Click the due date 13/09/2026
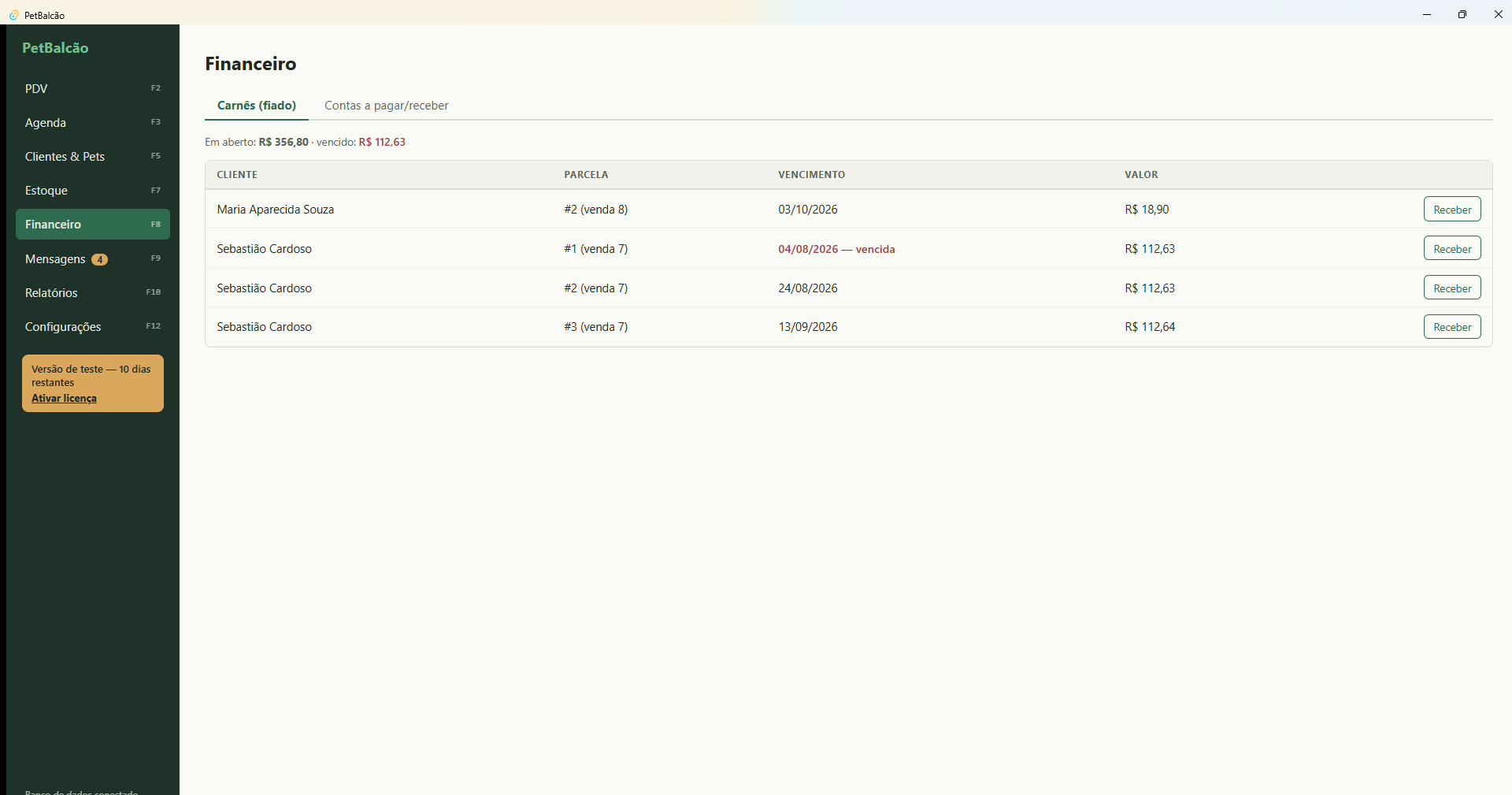 coord(808,327)
